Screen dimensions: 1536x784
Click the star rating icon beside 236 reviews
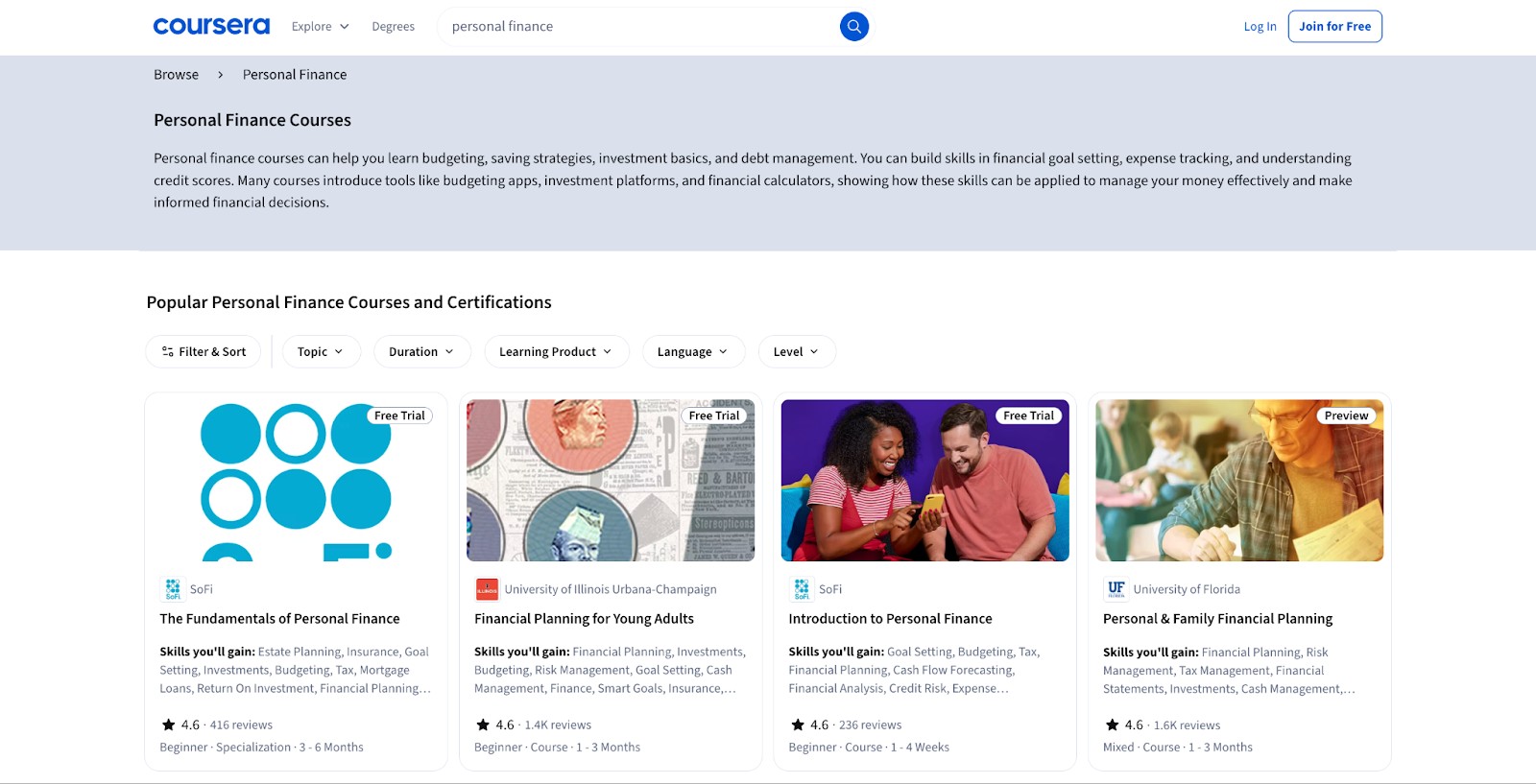click(x=798, y=725)
